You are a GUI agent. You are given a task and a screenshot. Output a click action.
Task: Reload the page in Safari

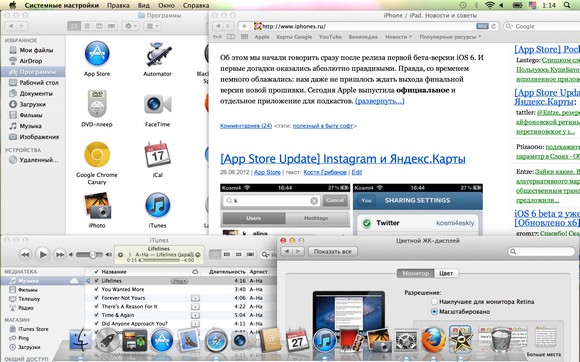click(x=493, y=26)
